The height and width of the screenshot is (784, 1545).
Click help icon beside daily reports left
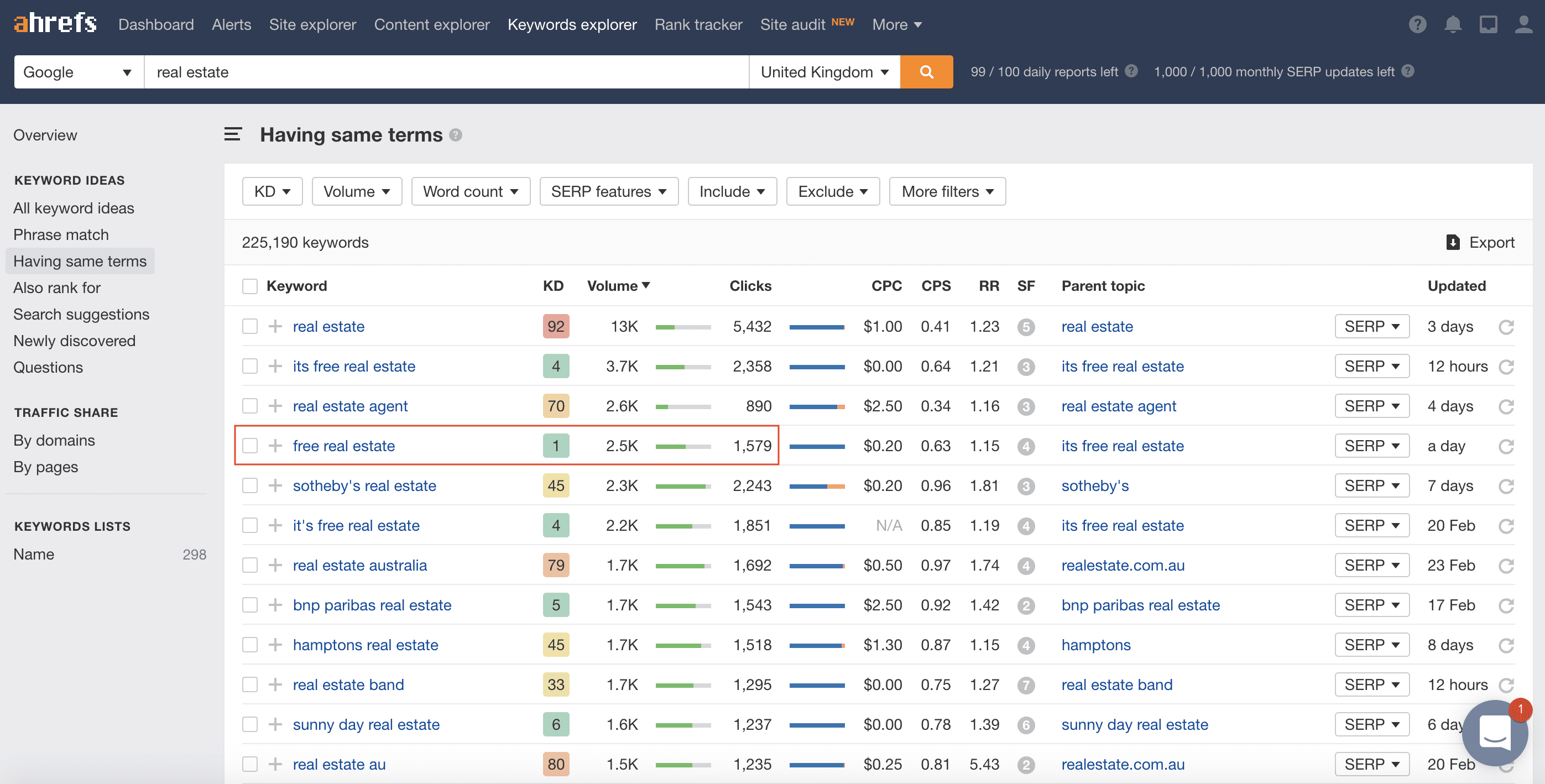pyautogui.click(x=1131, y=71)
